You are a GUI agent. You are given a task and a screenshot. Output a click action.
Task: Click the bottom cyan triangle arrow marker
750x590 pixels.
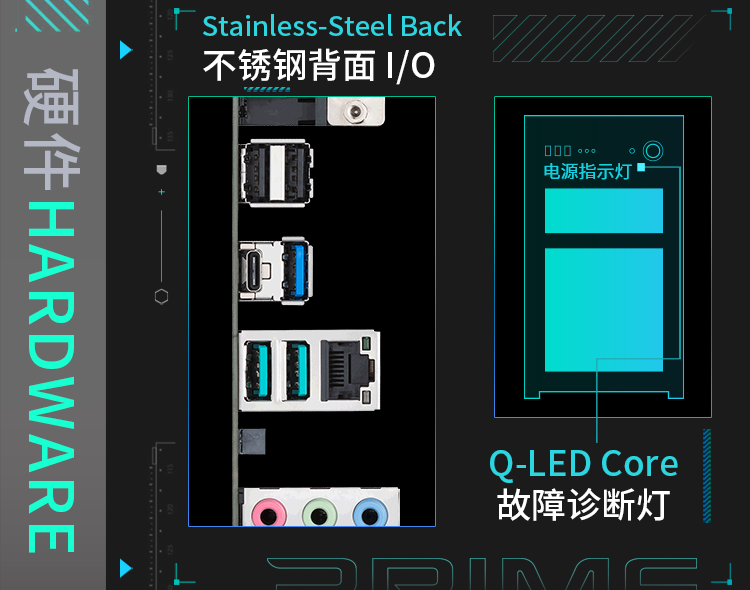click(x=125, y=568)
